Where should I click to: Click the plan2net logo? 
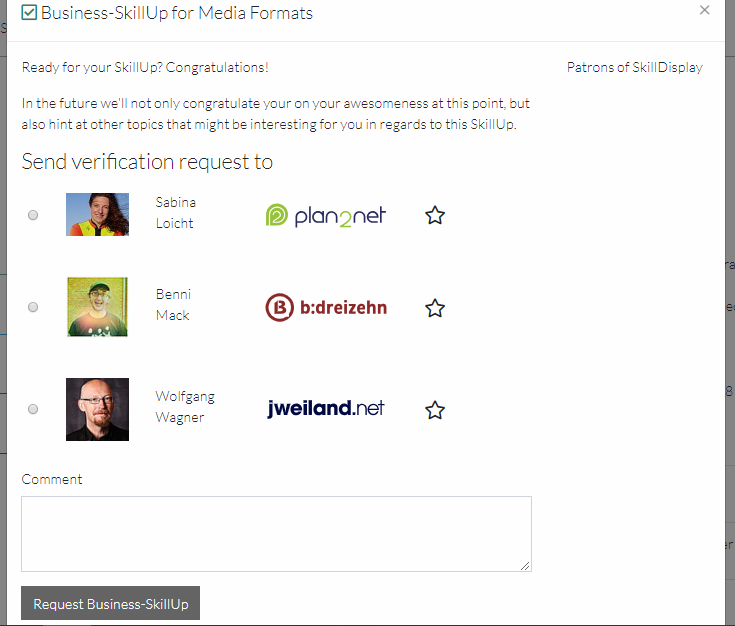tap(325, 215)
